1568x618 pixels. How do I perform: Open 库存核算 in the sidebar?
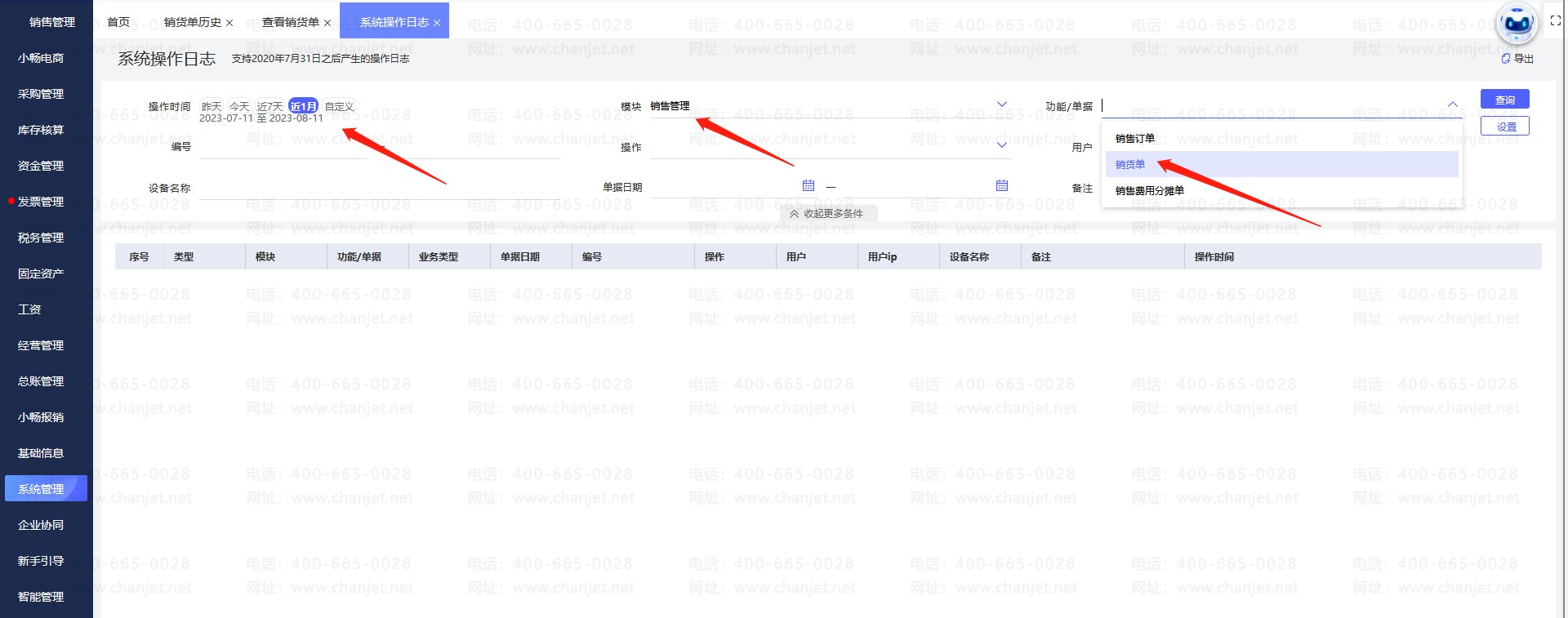pos(41,130)
